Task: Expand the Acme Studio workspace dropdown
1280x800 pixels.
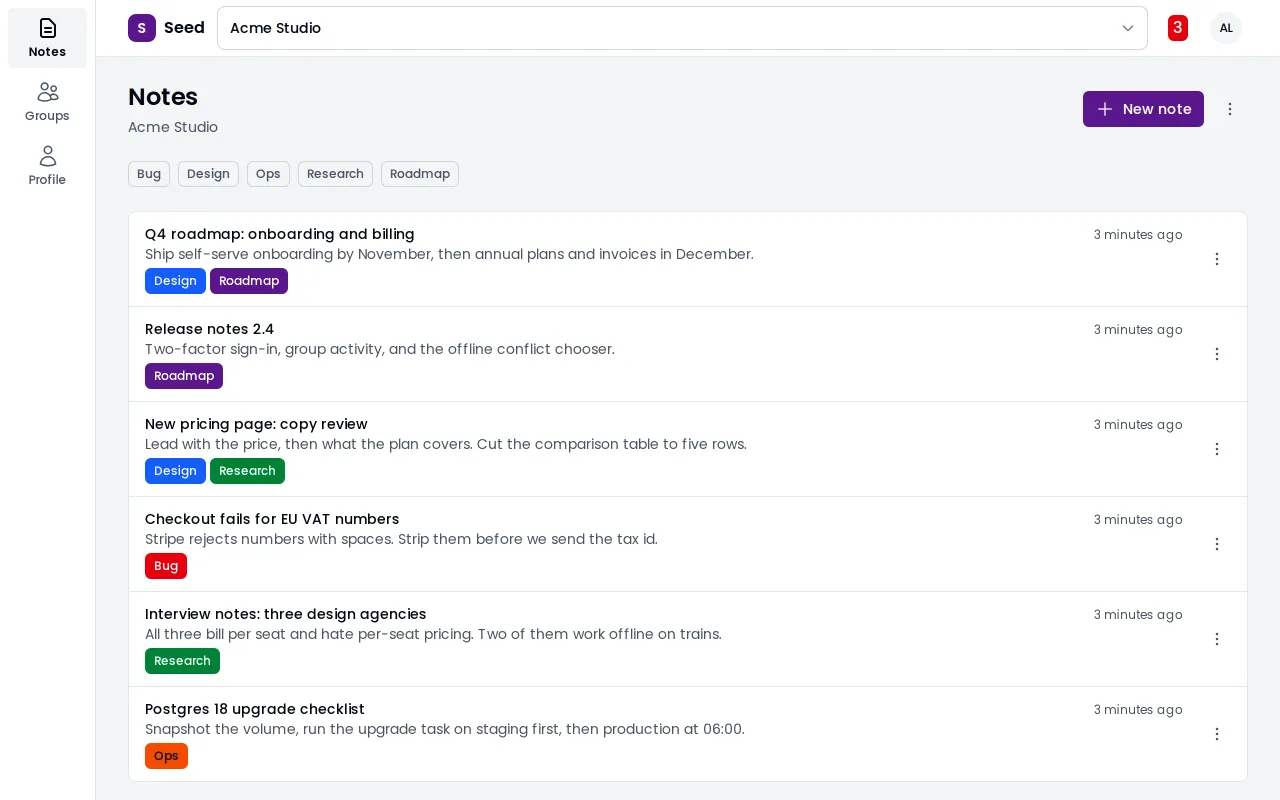Action: tap(682, 28)
